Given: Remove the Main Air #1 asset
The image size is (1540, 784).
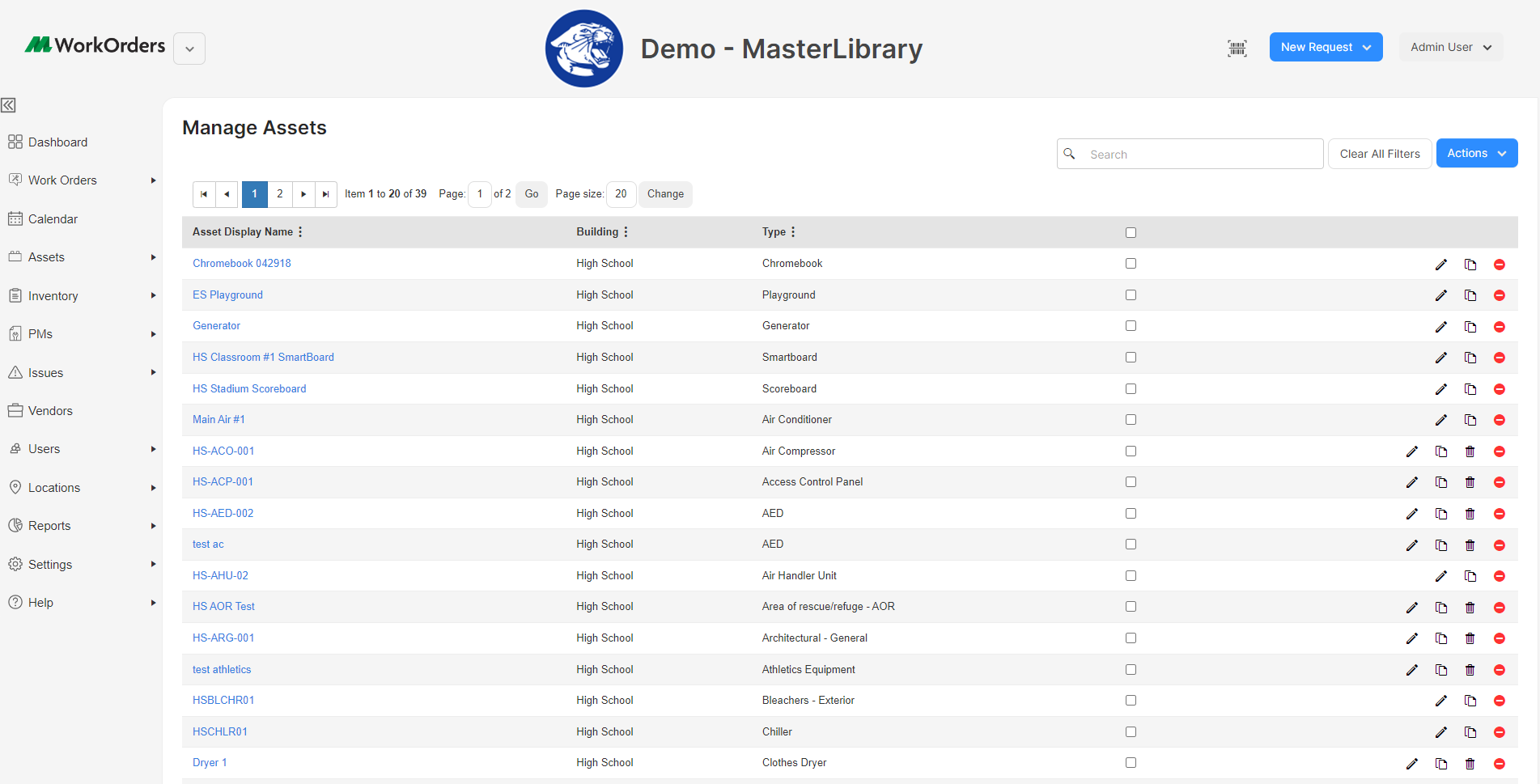Looking at the screenshot, I should click(1499, 420).
